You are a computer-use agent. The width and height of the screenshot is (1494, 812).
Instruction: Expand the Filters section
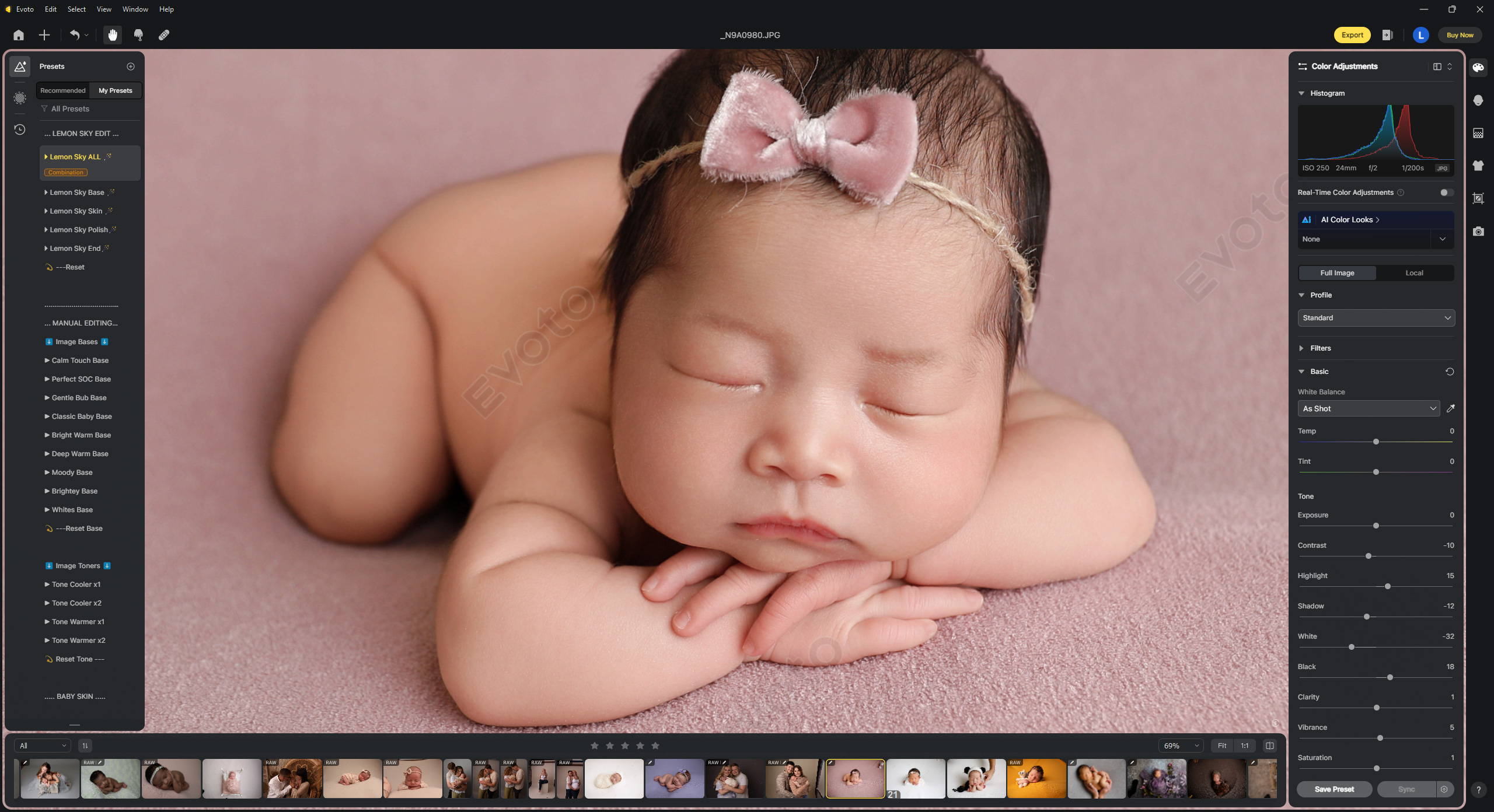click(1320, 348)
